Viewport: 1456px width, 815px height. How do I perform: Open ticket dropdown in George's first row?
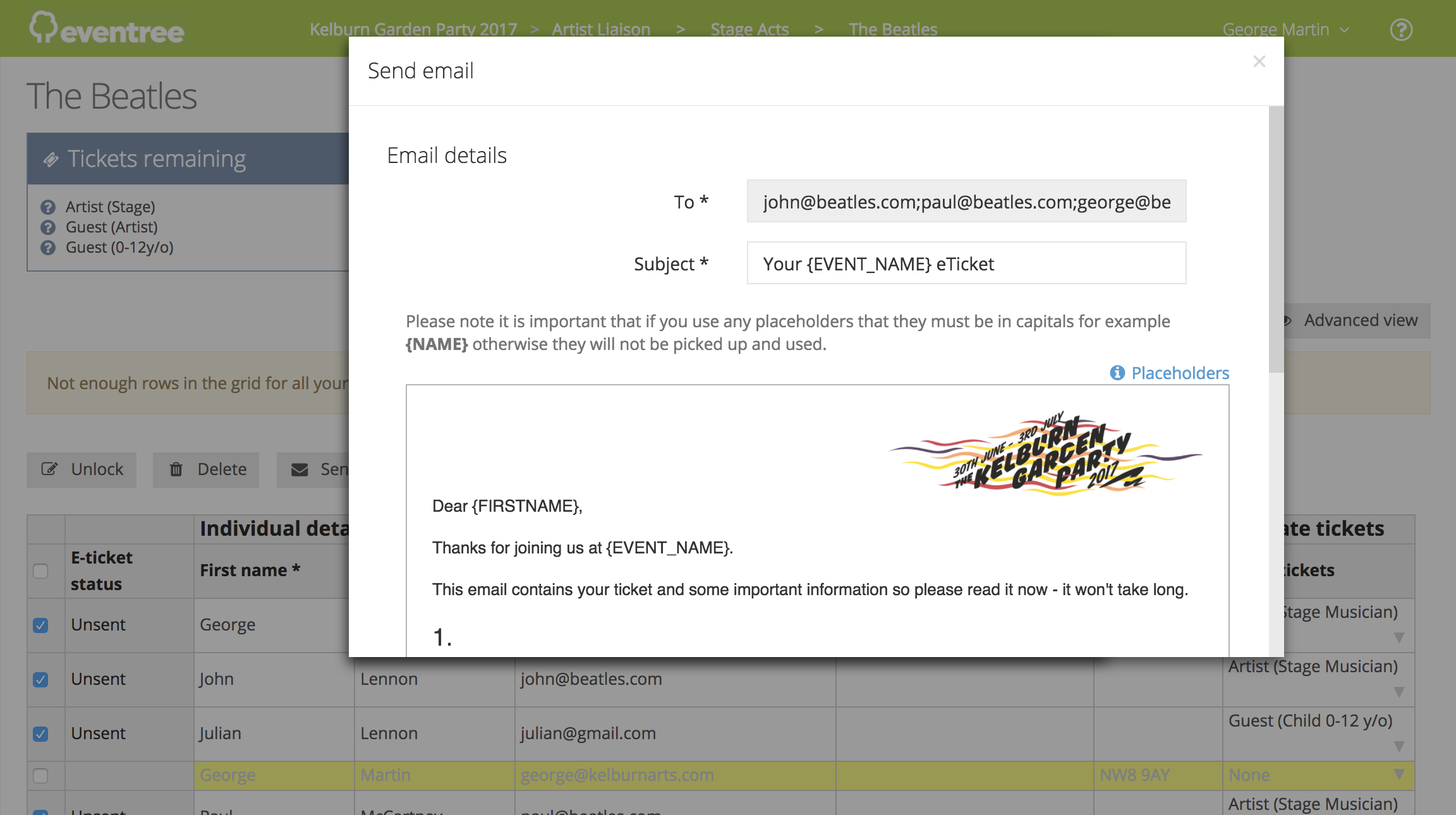[1399, 638]
